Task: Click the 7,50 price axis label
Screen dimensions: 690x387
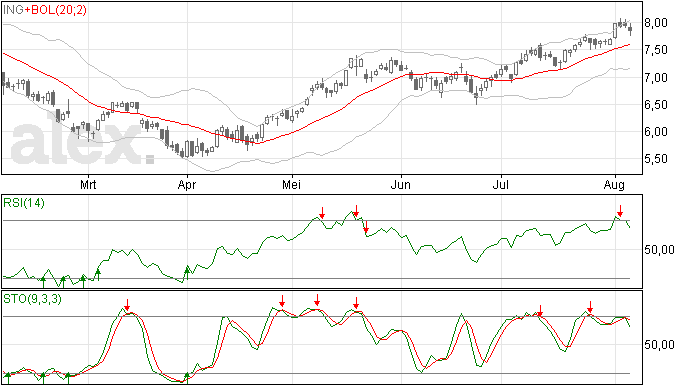Action: tap(656, 50)
